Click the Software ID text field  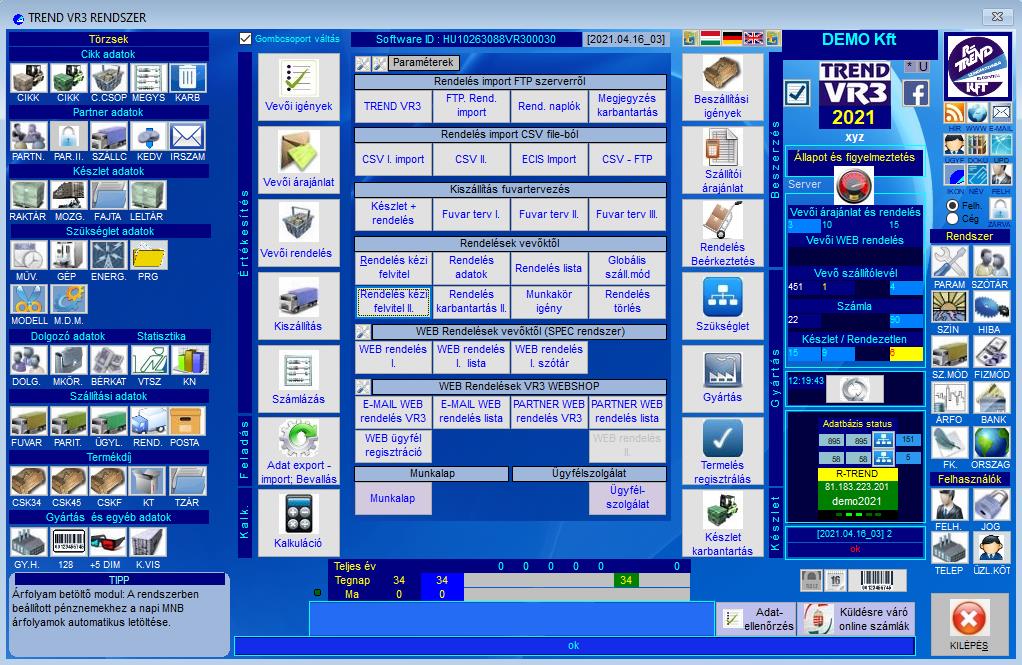[466, 39]
